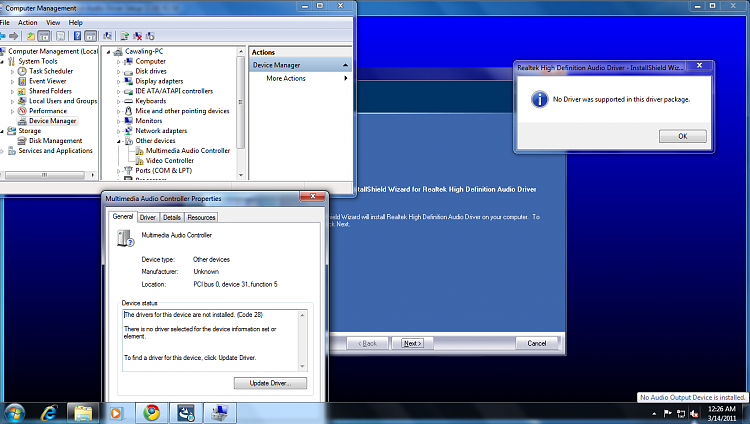Click muted speaker tray icon

pos(694,414)
